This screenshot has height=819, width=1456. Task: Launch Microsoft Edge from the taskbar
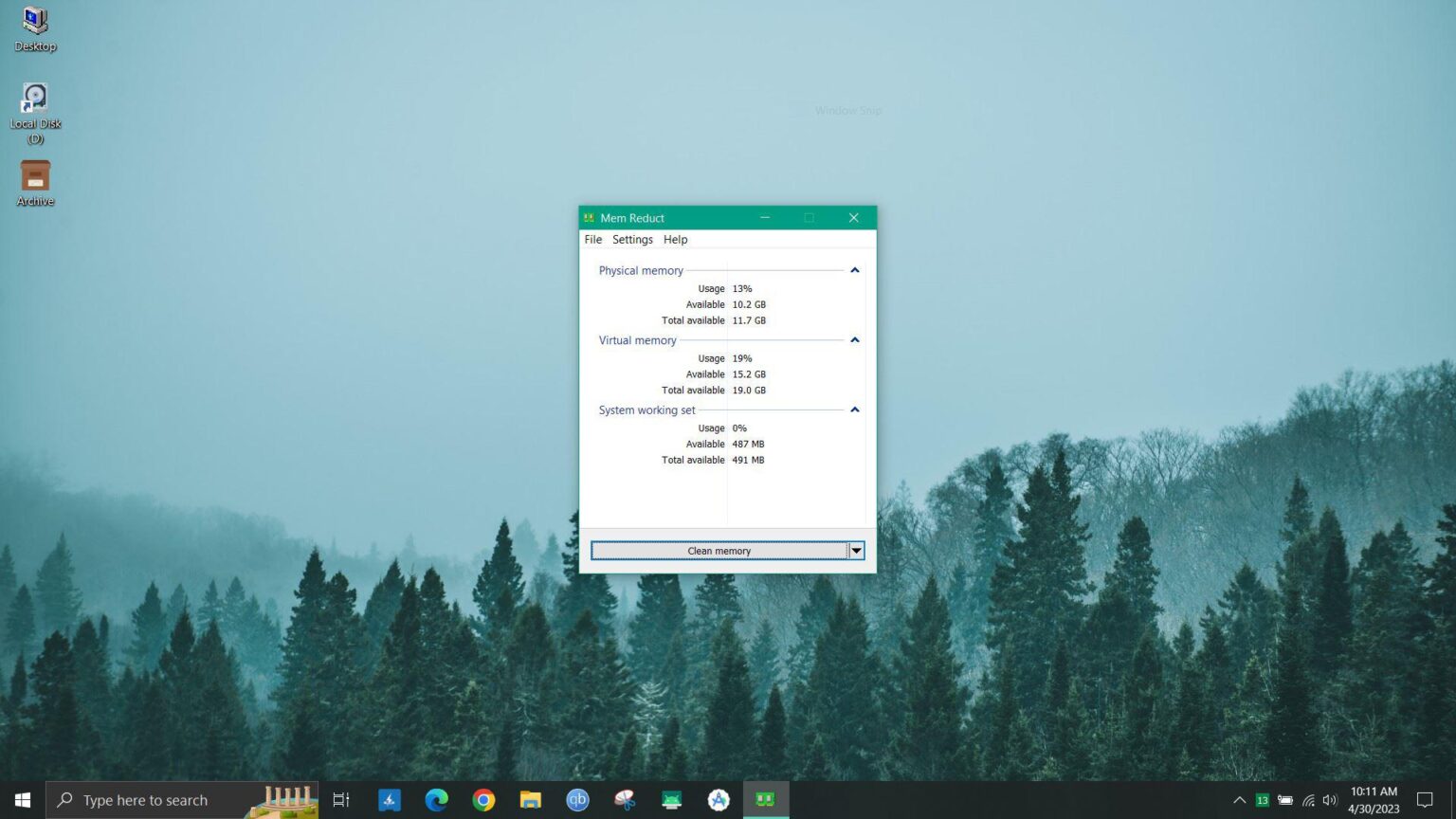(436, 799)
